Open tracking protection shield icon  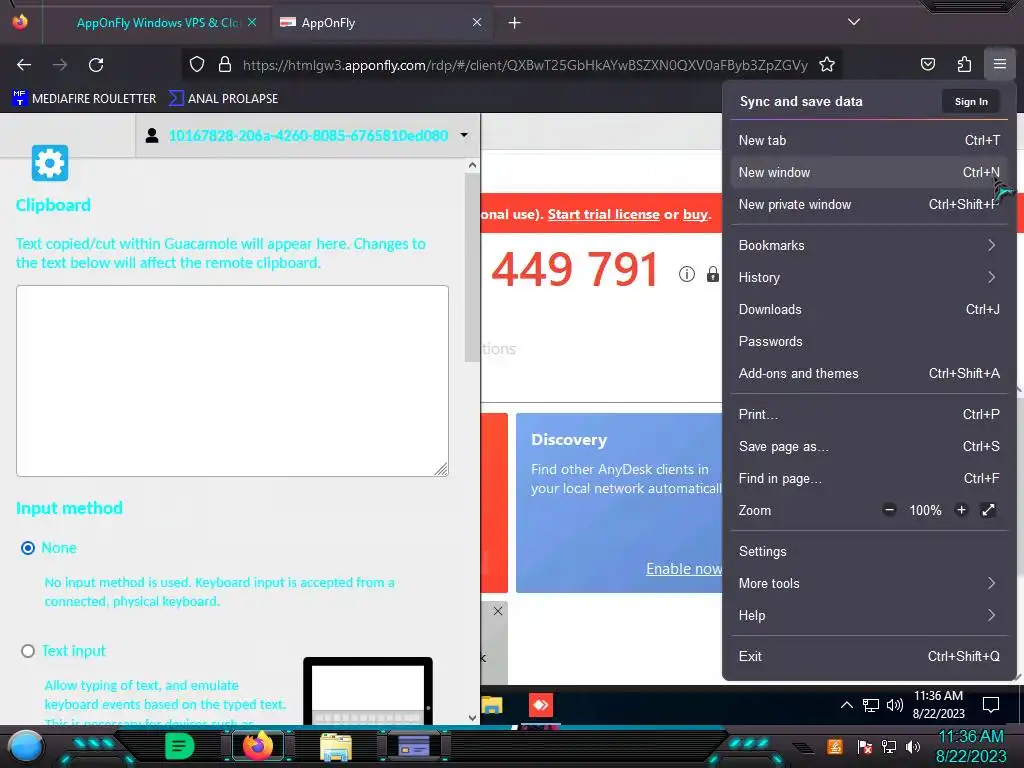coord(197,65)
